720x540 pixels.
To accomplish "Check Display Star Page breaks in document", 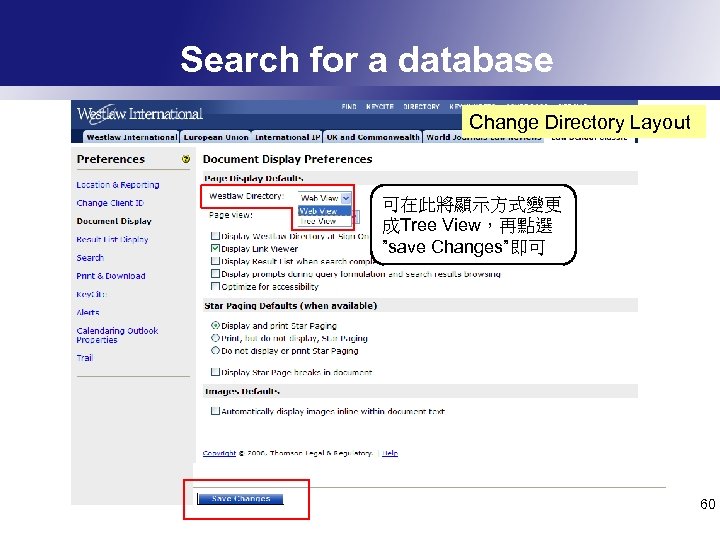I will [x=214, y=372].
